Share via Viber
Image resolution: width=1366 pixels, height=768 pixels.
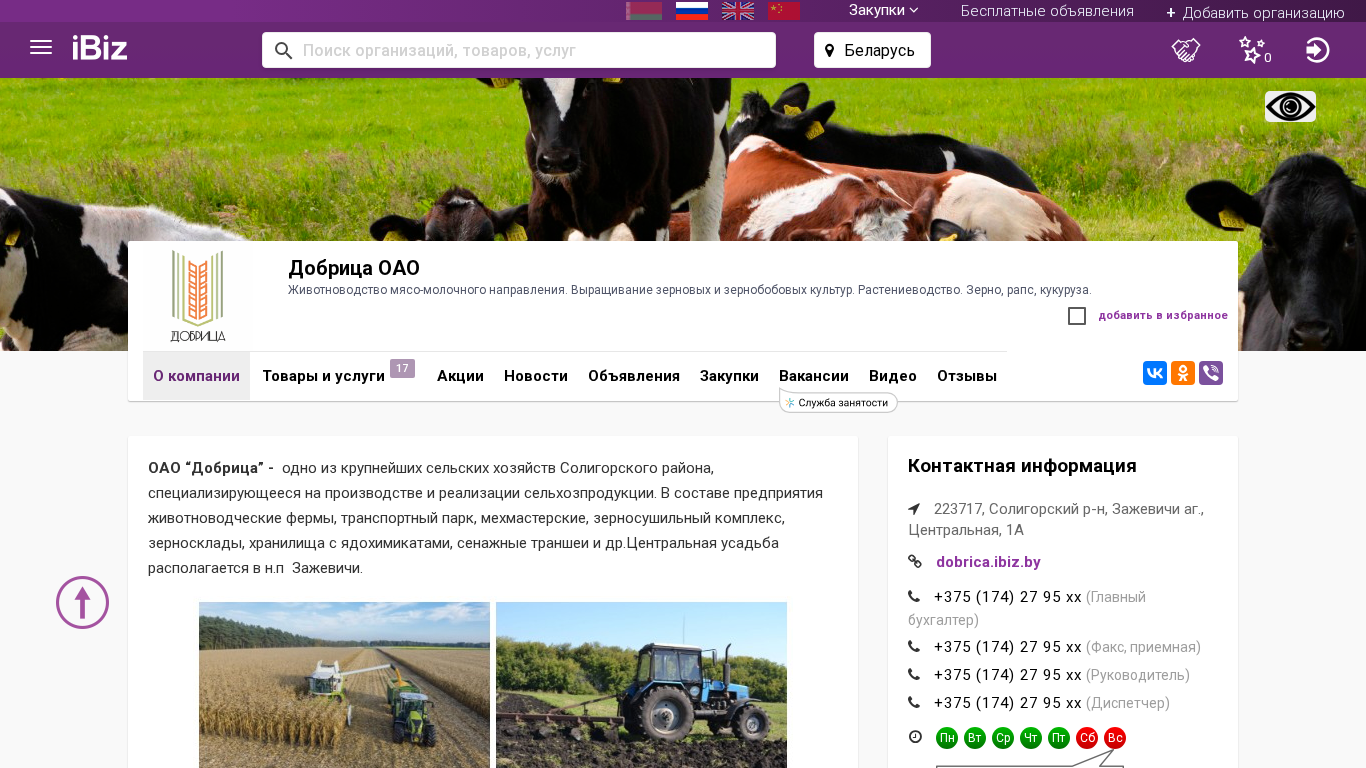[x=1211, y=373]
